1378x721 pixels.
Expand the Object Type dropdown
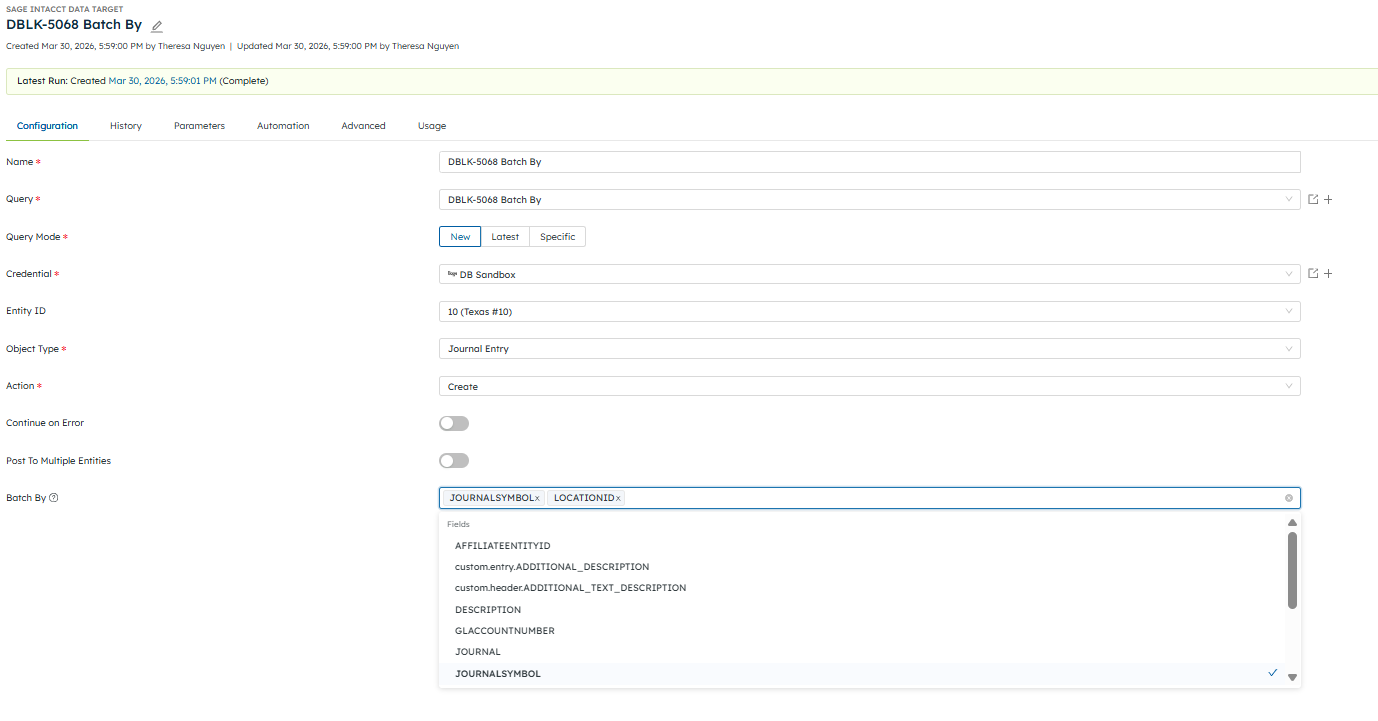(x=869, y=349)
